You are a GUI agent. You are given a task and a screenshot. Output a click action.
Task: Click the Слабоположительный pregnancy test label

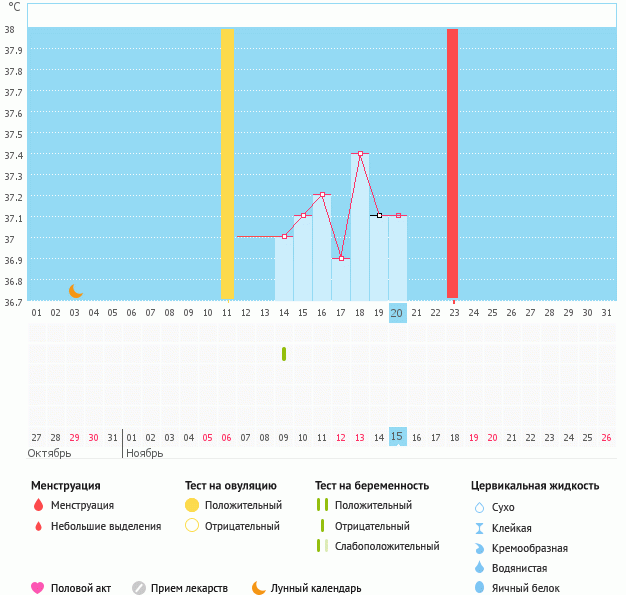click(387, 546)
